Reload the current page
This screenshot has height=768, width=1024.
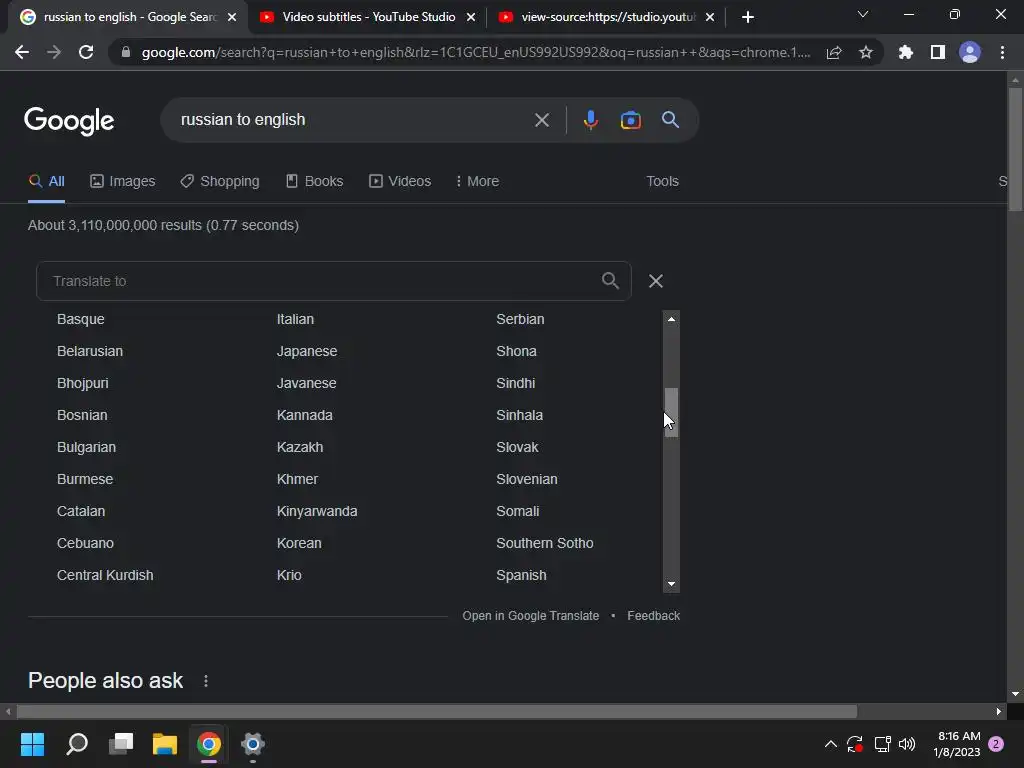86,52
